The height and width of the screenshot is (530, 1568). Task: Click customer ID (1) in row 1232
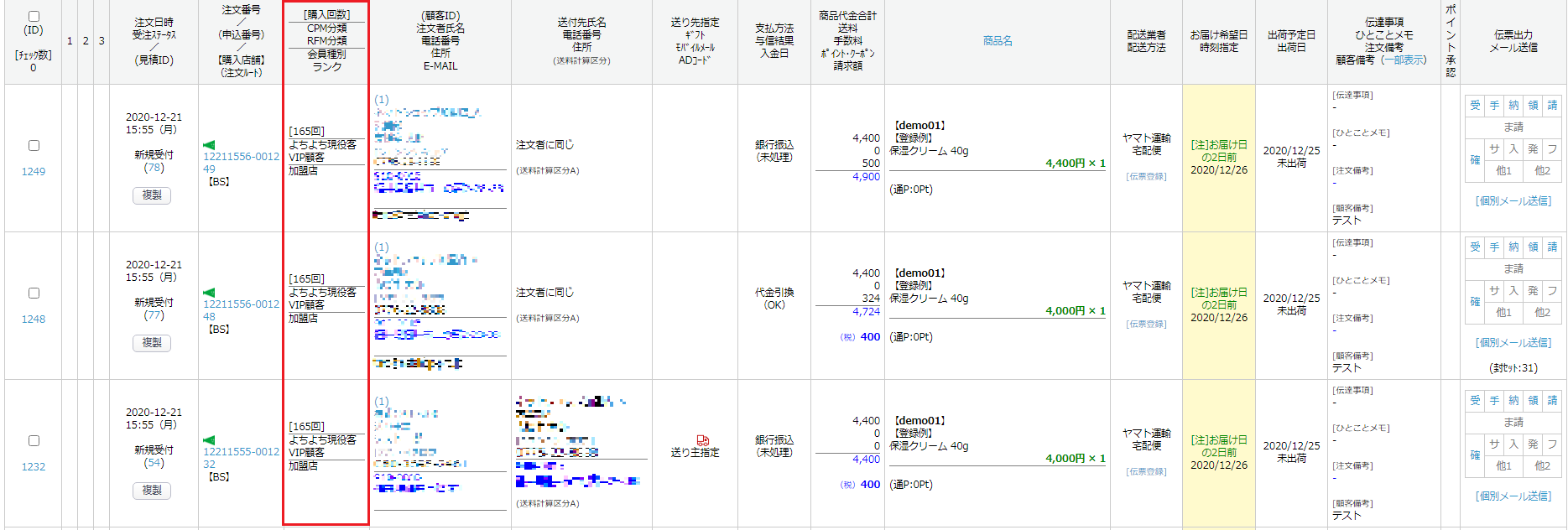tap(382, 402)
